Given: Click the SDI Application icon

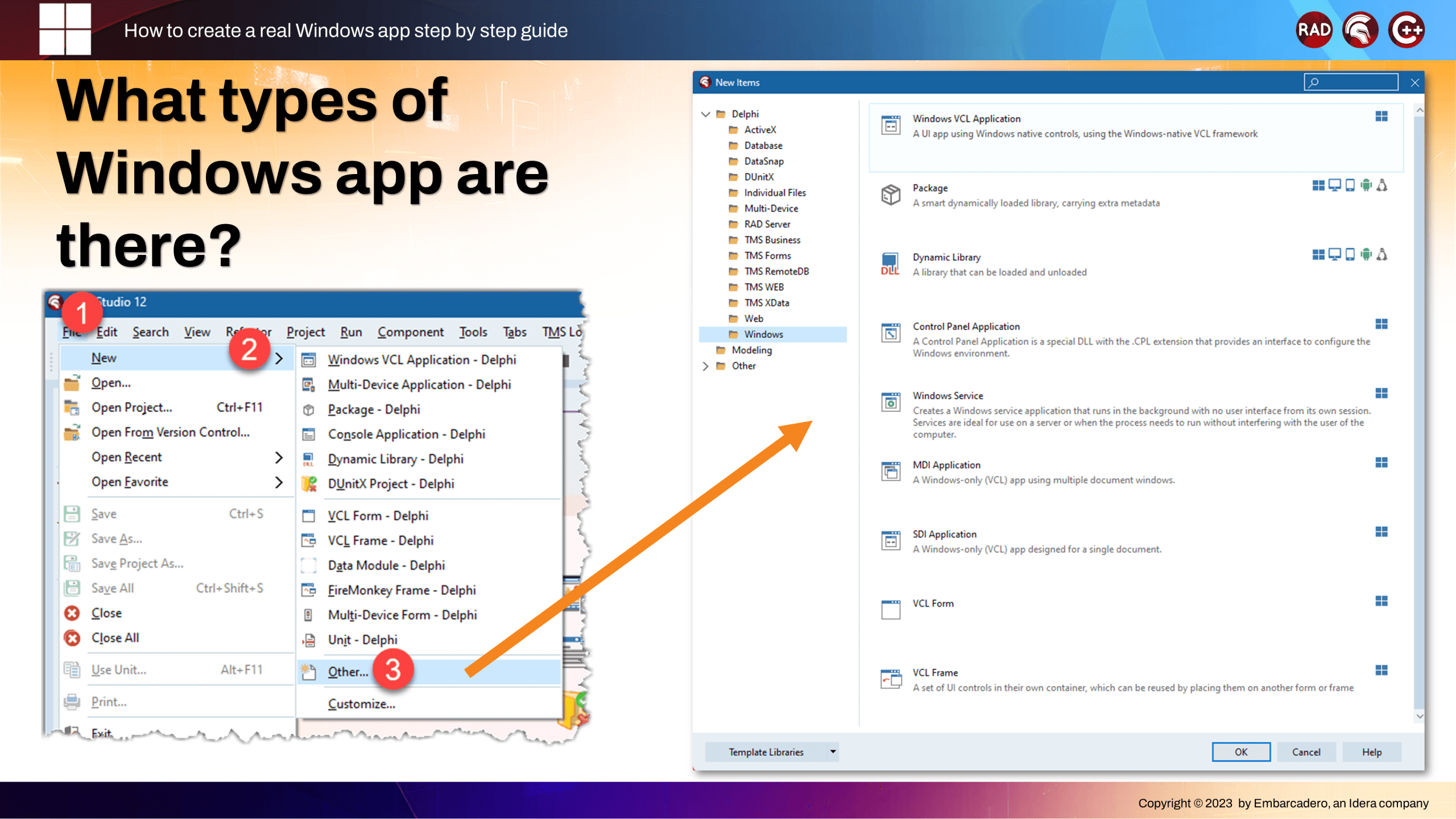Looking at the screenshot, I should [x=891, y=541].
